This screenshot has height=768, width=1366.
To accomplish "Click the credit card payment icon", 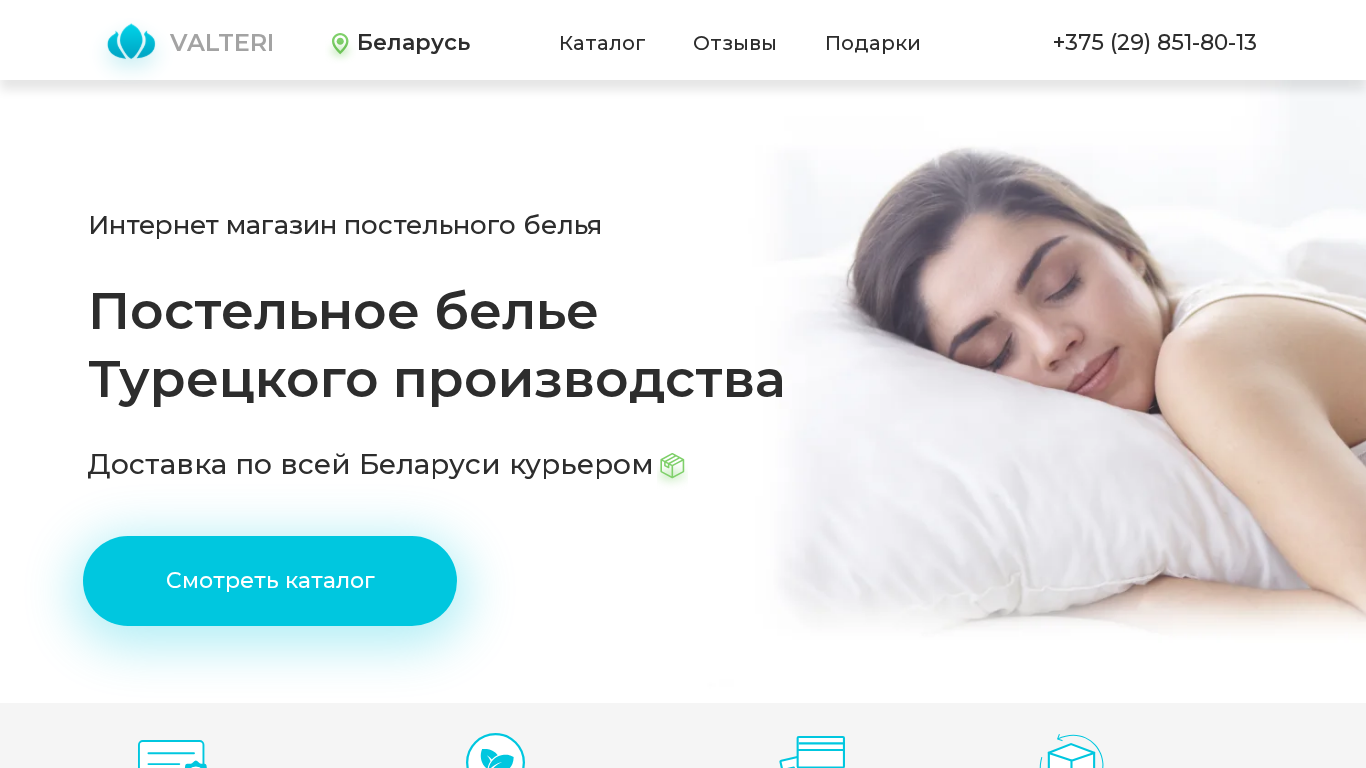I will (813, 752).
